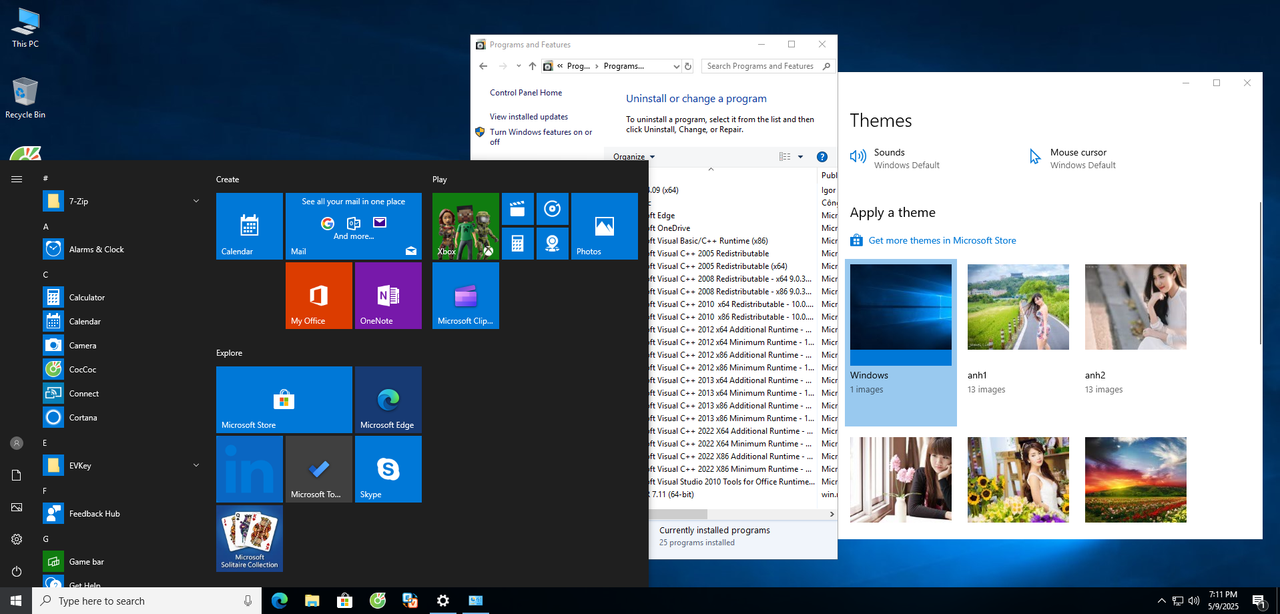Launch CocCoc from the app list

123,369
